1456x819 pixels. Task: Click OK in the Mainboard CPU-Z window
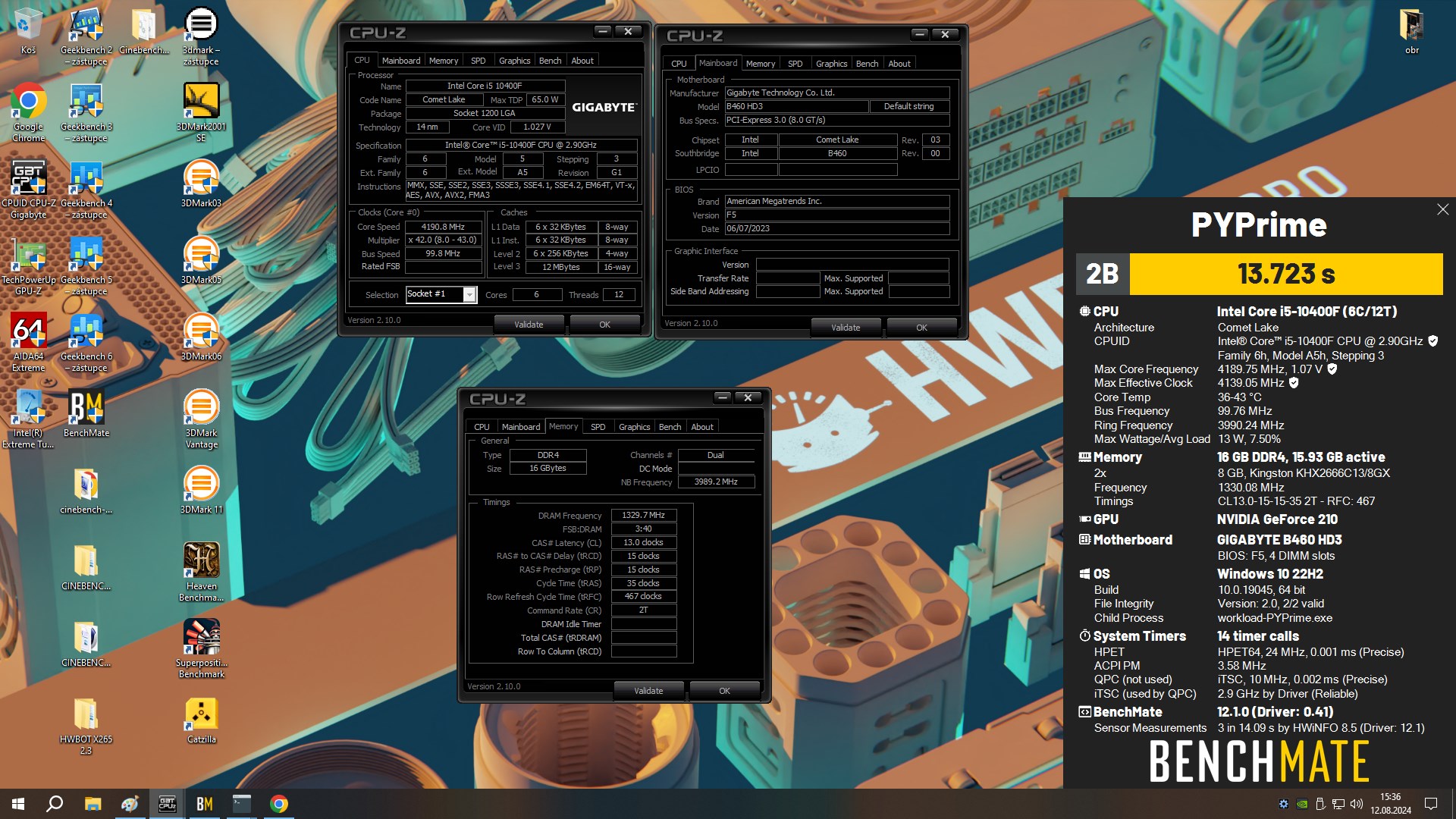click(921, 328)
